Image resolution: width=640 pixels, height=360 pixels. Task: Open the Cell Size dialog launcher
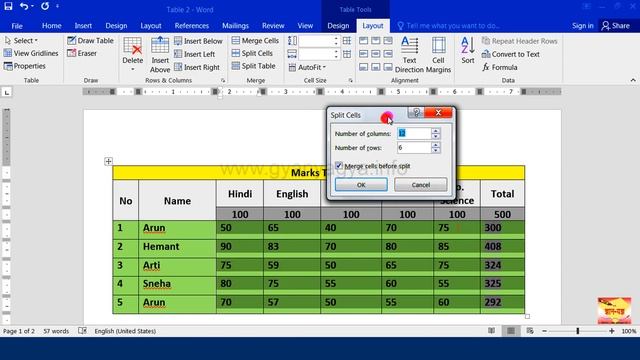(x=350, y=80)
